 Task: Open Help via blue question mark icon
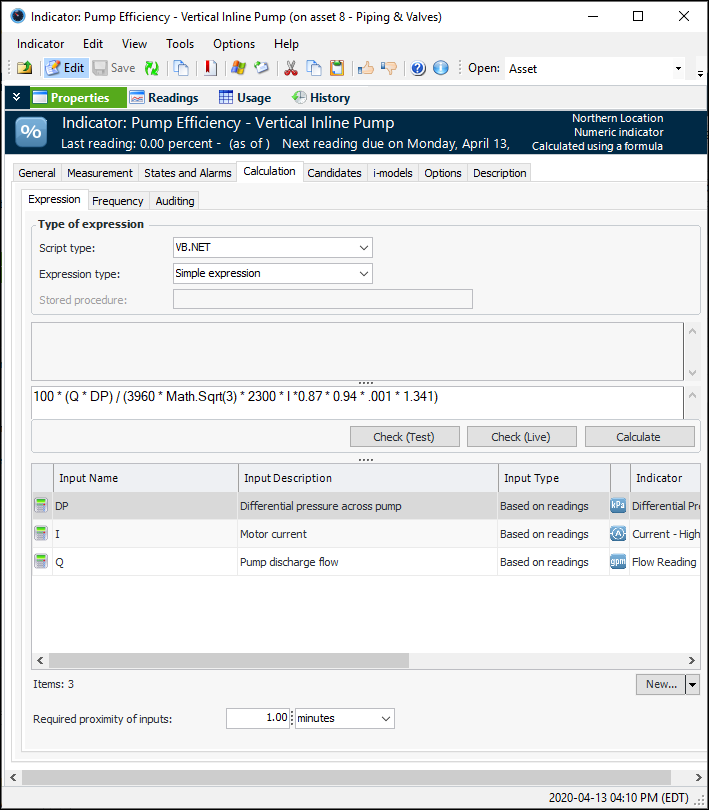(x=418, y=68)
